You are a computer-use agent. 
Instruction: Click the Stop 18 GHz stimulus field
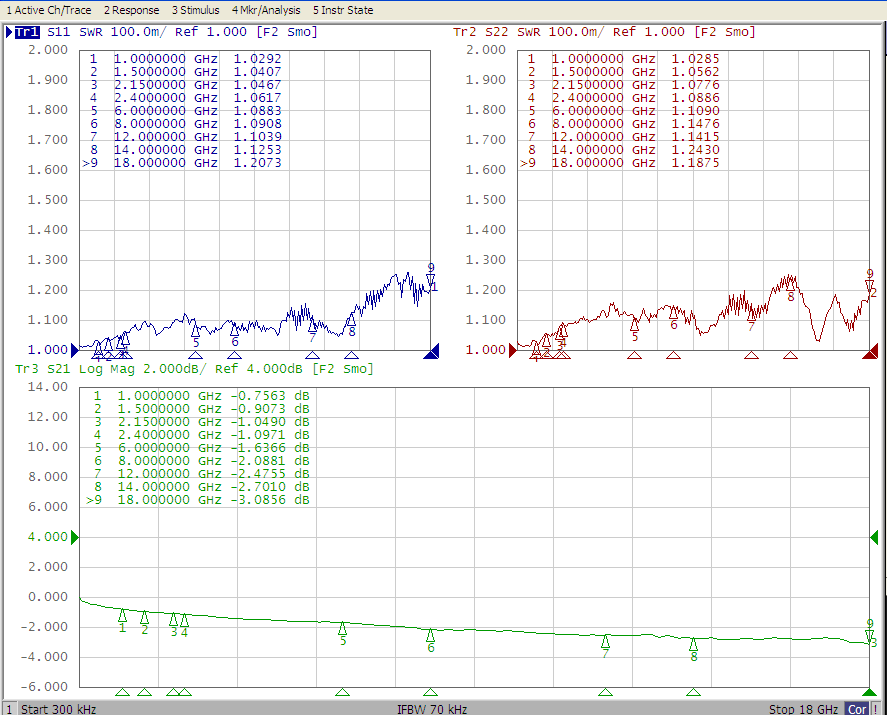tap(803, 709)
